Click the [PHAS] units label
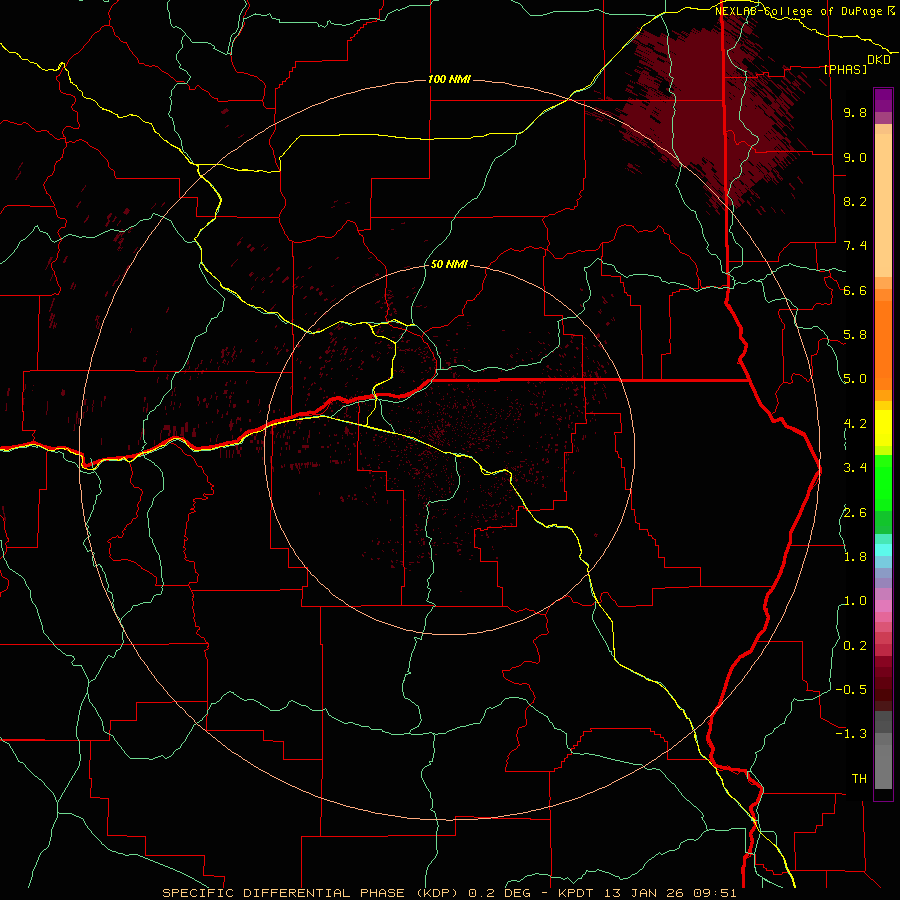The height and width of the screenshot is (900, 900). pos(845,69)
